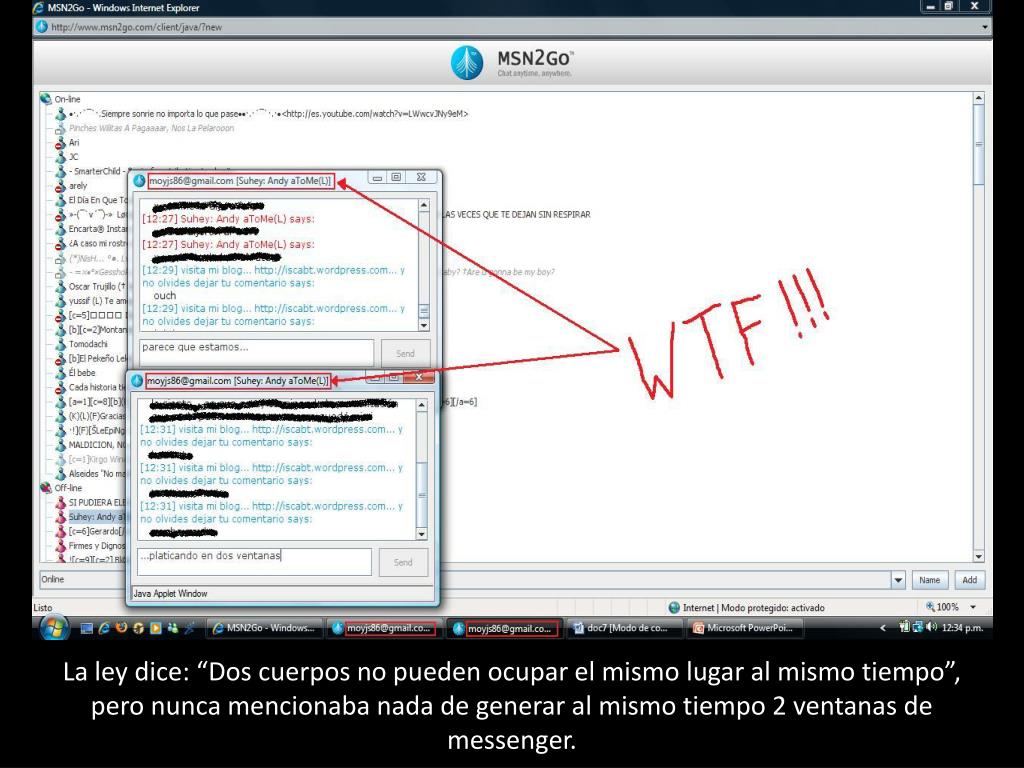Image resolution: width=1024 pixels, height=768 pixels.
Task: Click the volume icon in system tray
Action: point(932,627)
